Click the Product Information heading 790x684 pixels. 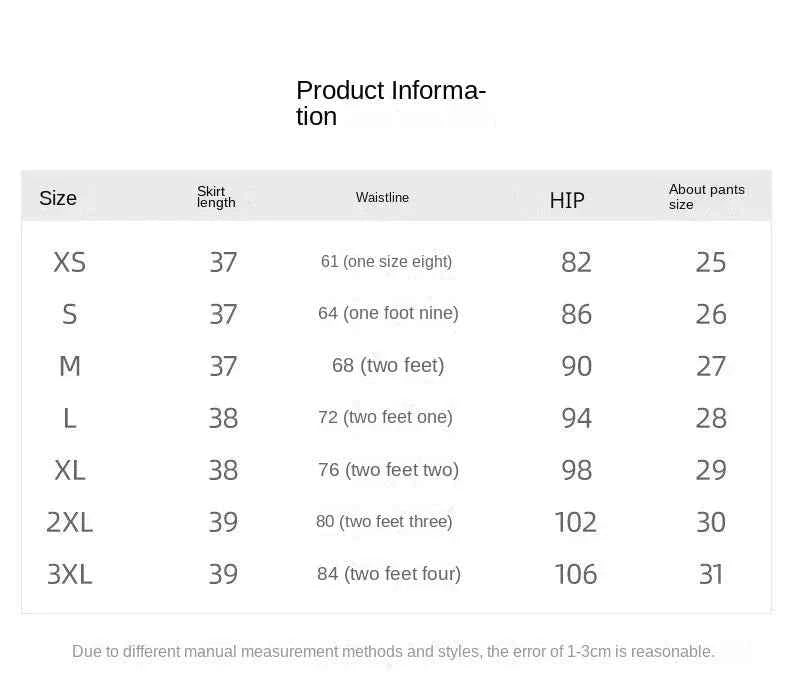tap(390, 103)
